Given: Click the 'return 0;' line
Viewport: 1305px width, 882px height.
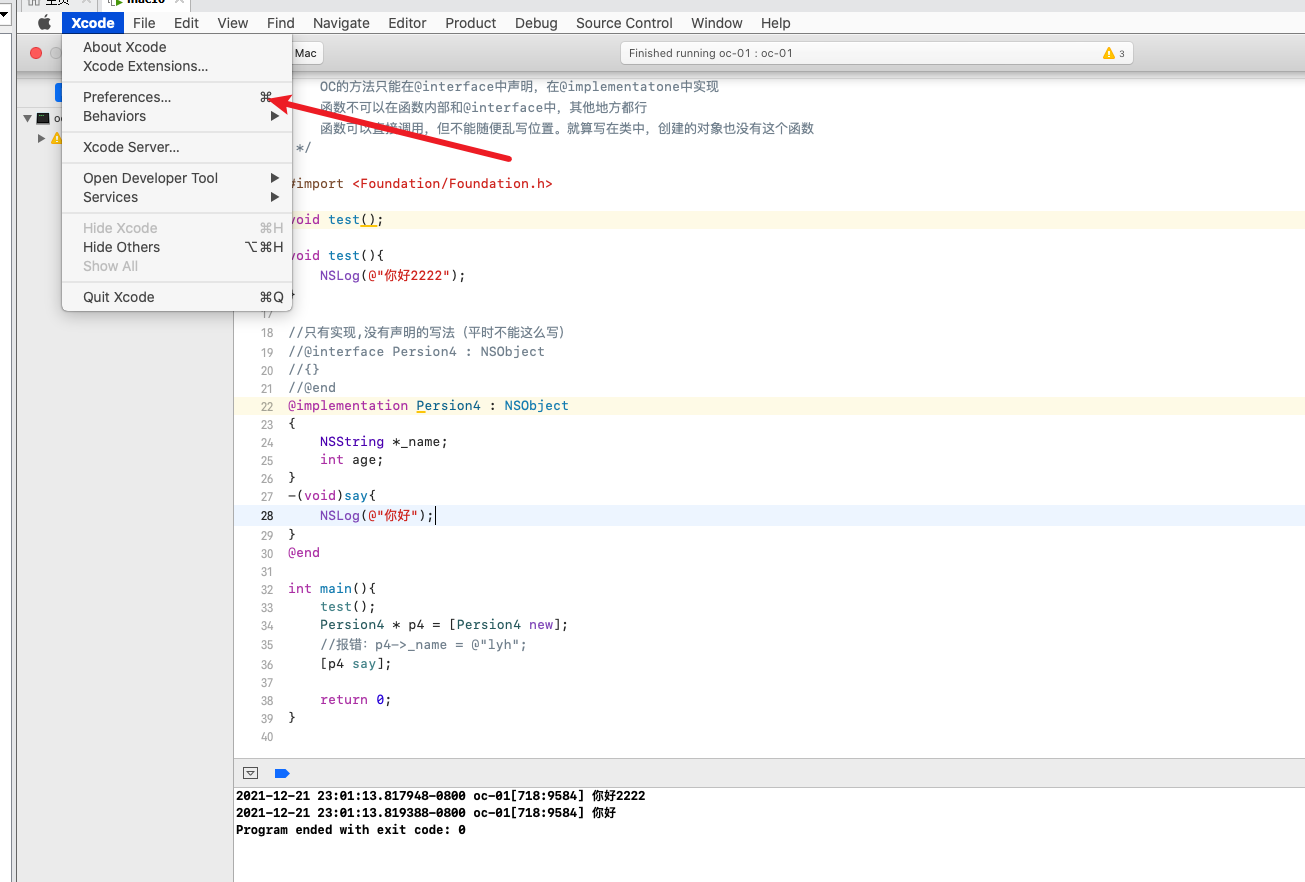Looking at the screenshot, I should click(356, 699).
